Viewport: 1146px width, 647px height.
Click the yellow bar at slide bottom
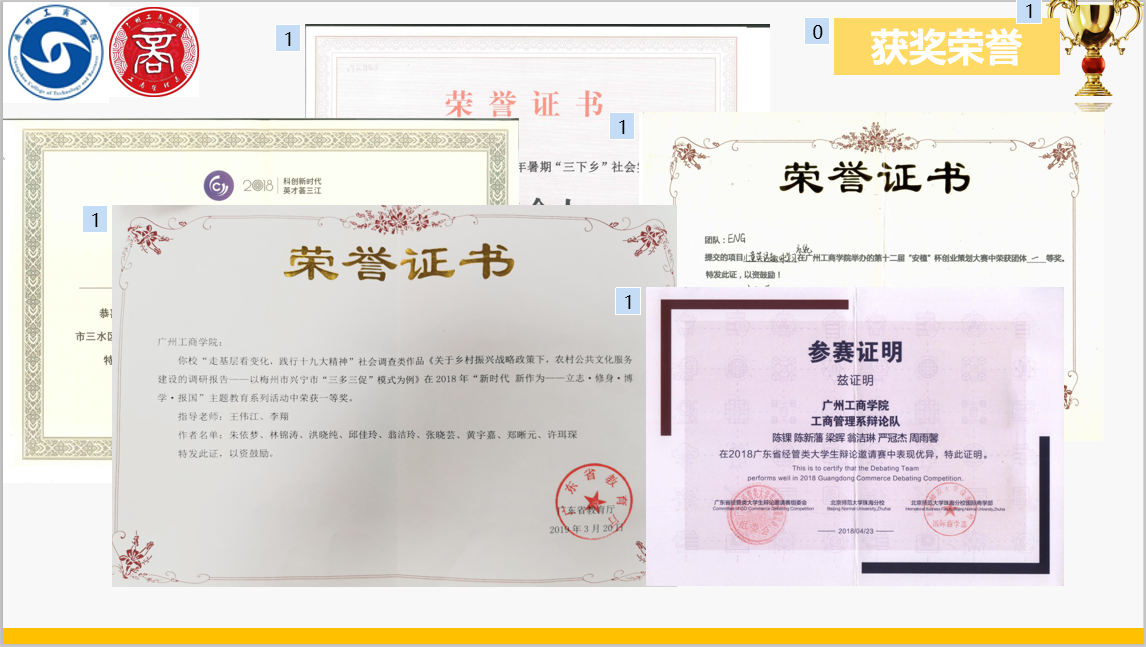click(572, 636)
